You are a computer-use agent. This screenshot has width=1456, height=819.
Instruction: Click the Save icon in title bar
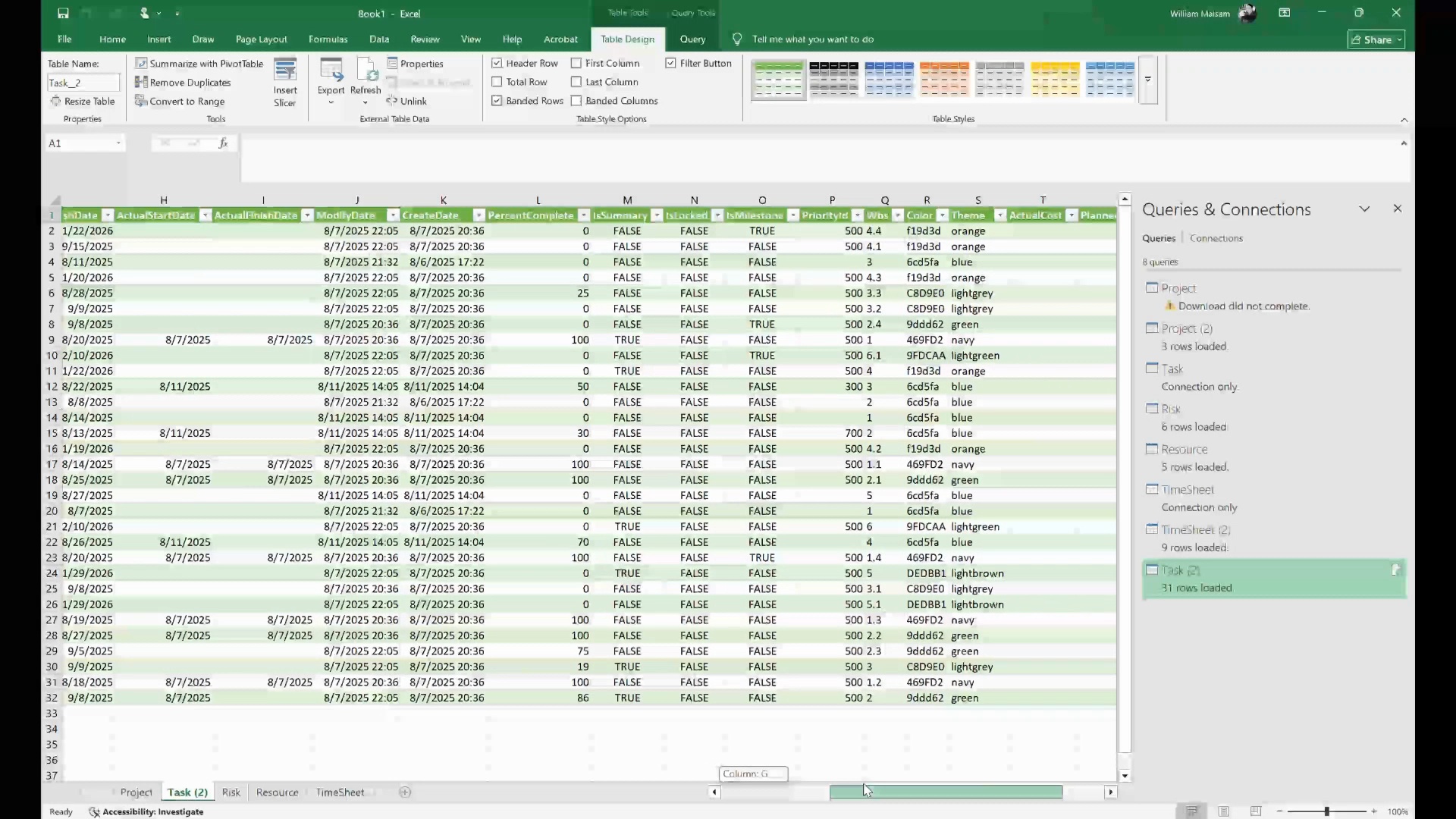[63, 13]
